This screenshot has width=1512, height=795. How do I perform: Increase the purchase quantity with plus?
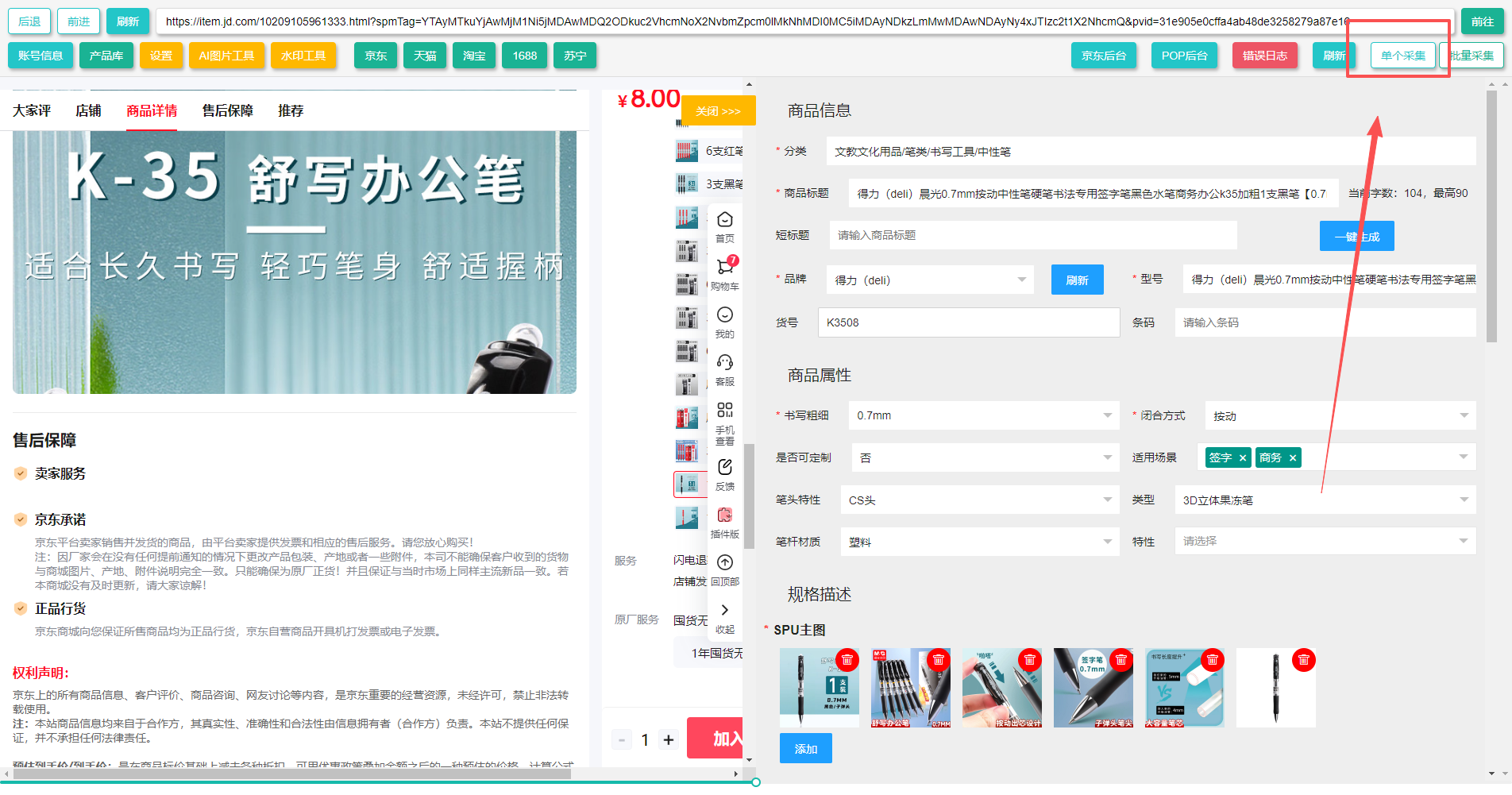pos(669,739)
